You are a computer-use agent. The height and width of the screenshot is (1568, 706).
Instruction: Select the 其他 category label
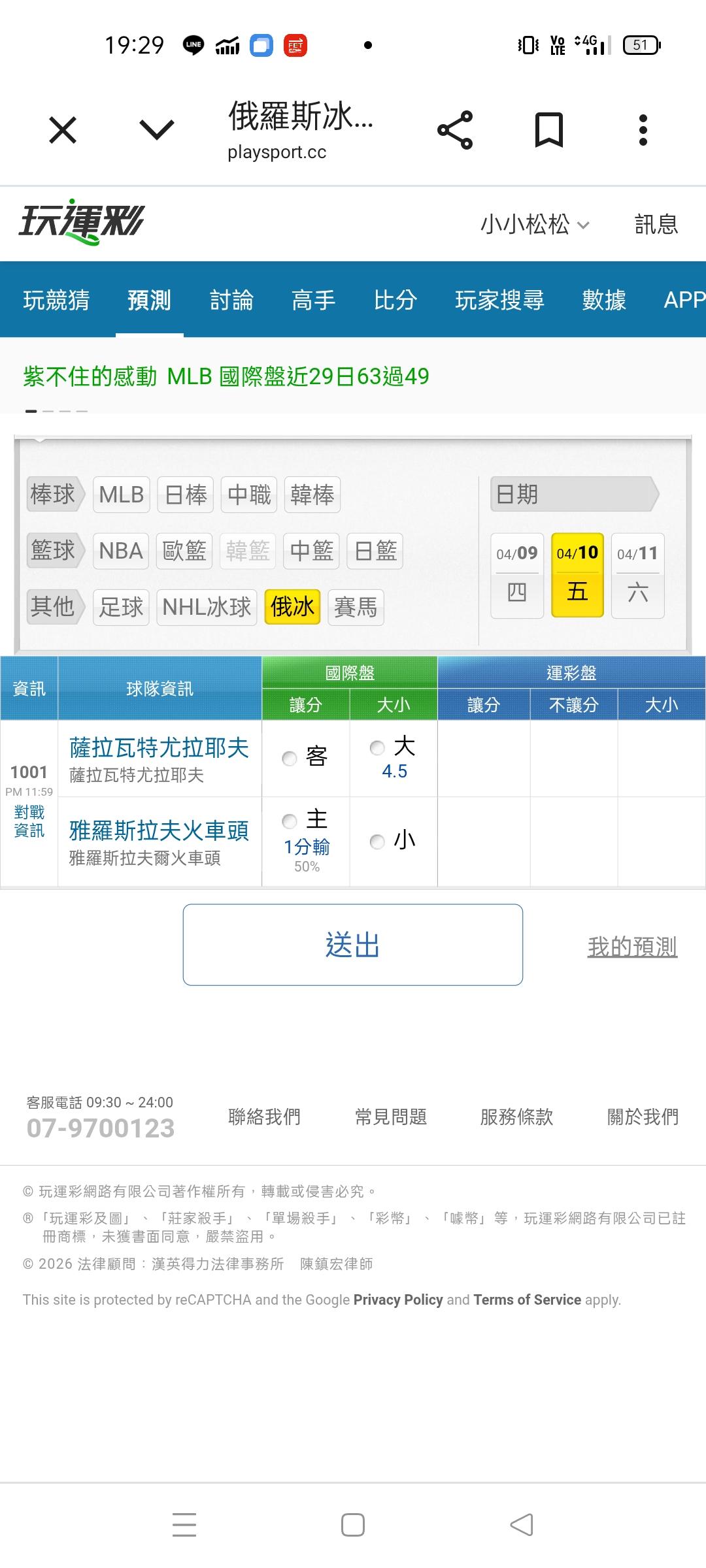55,606
